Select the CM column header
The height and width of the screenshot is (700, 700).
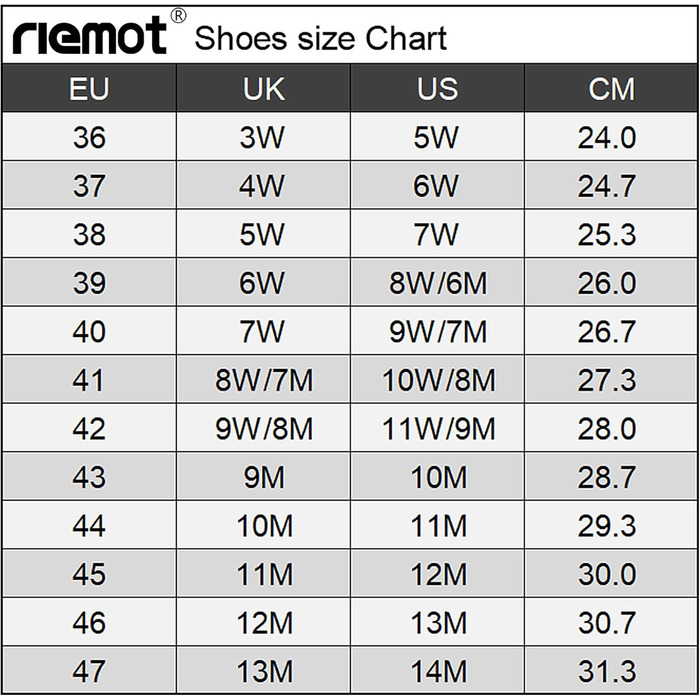[611, 88]
